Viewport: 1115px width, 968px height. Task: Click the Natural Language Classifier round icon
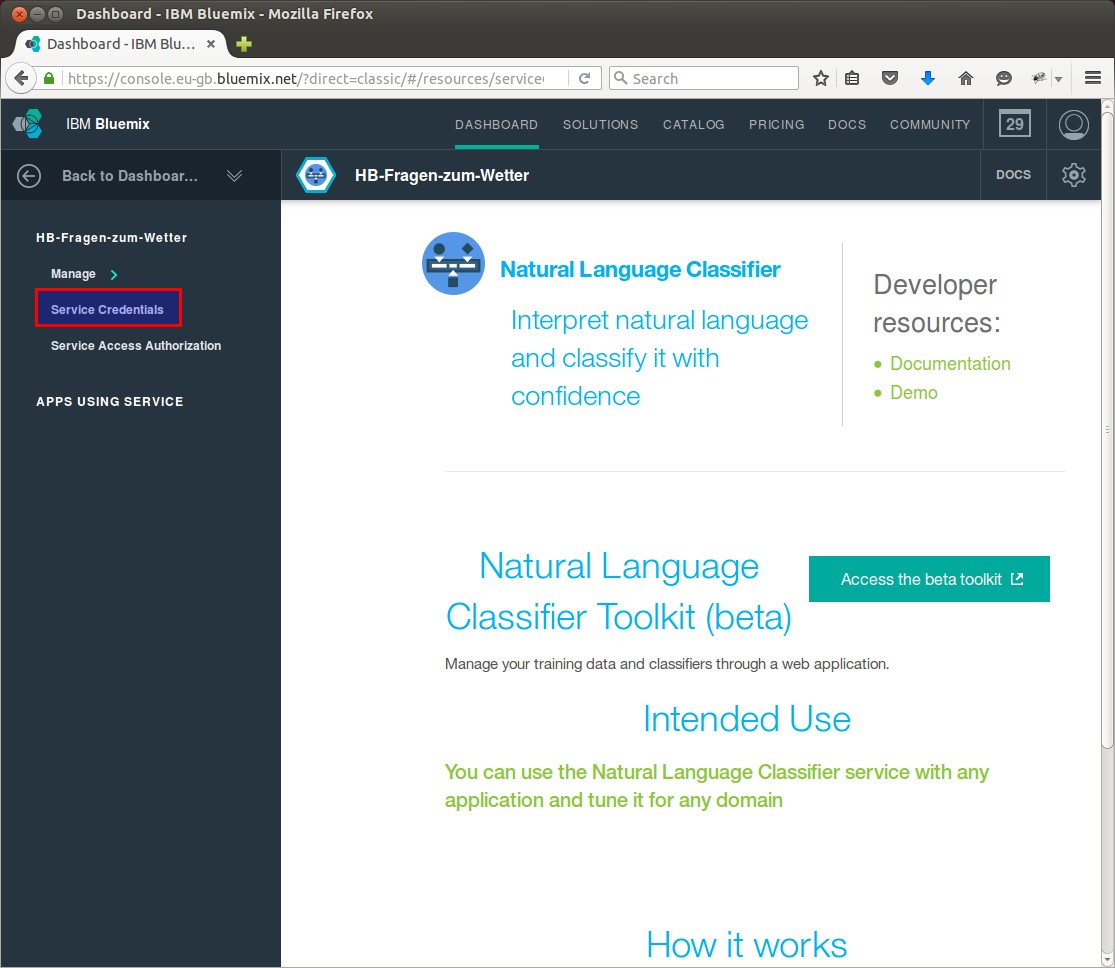pos(453,263)
